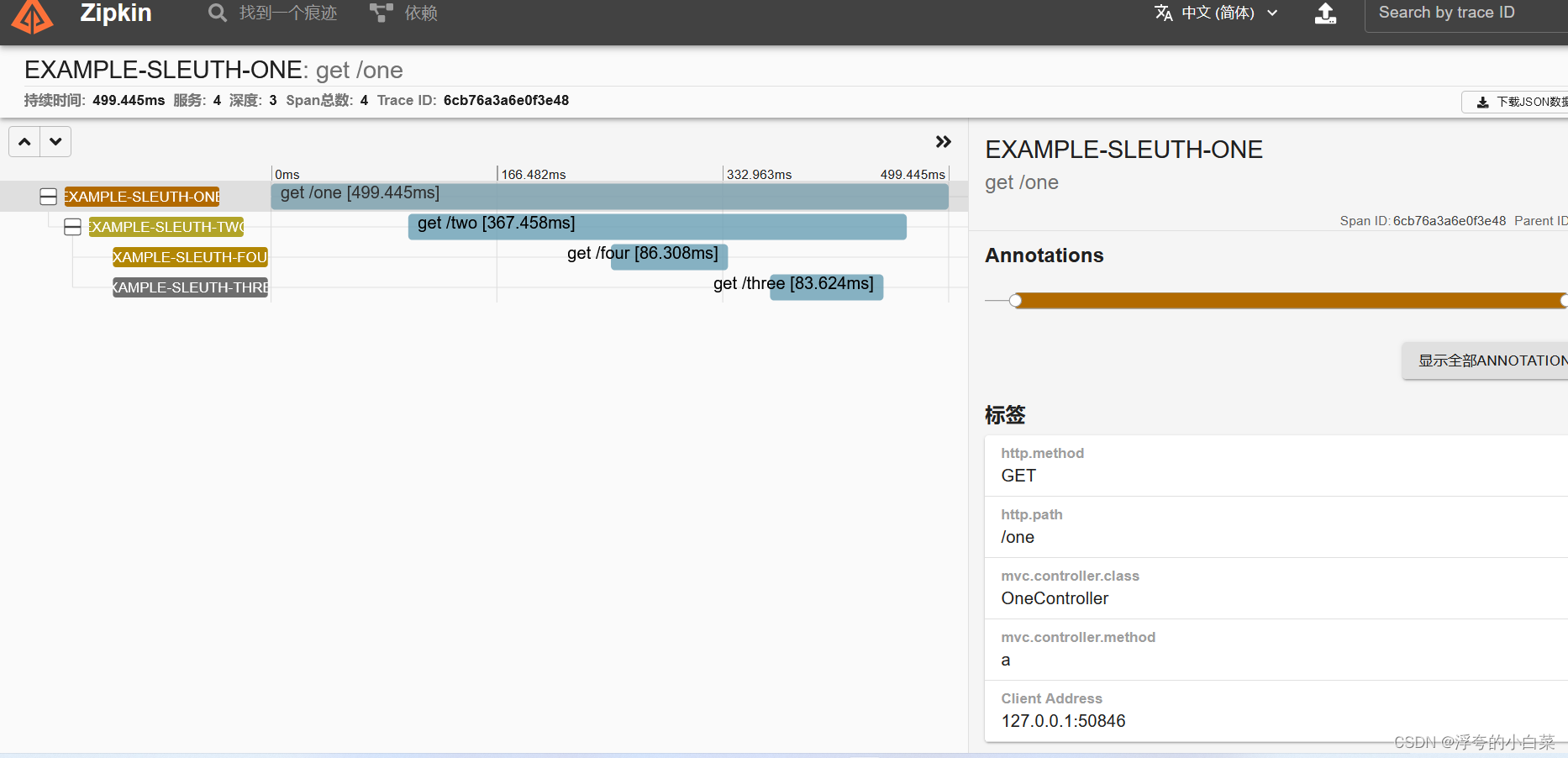Click the orange annotations timeline bar
The image size is (1568, 758).
1291,300
